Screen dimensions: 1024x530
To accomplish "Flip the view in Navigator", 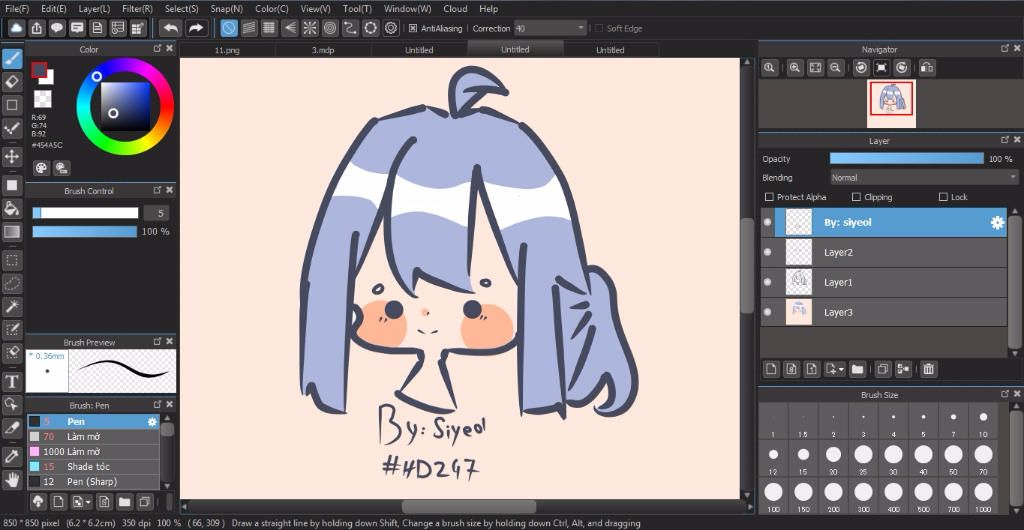I will (927, 67).
